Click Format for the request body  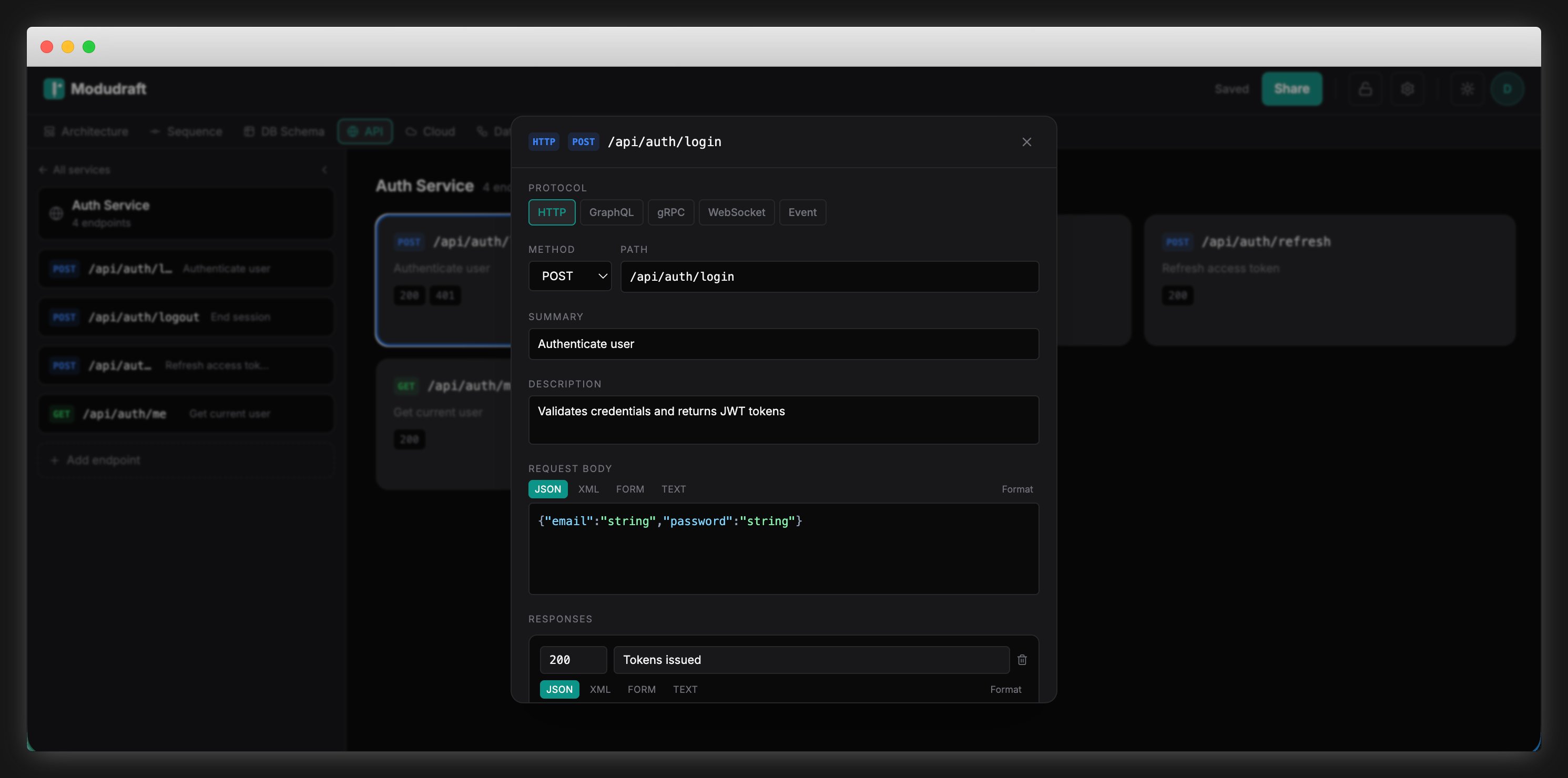click(x=1017, y=489)
